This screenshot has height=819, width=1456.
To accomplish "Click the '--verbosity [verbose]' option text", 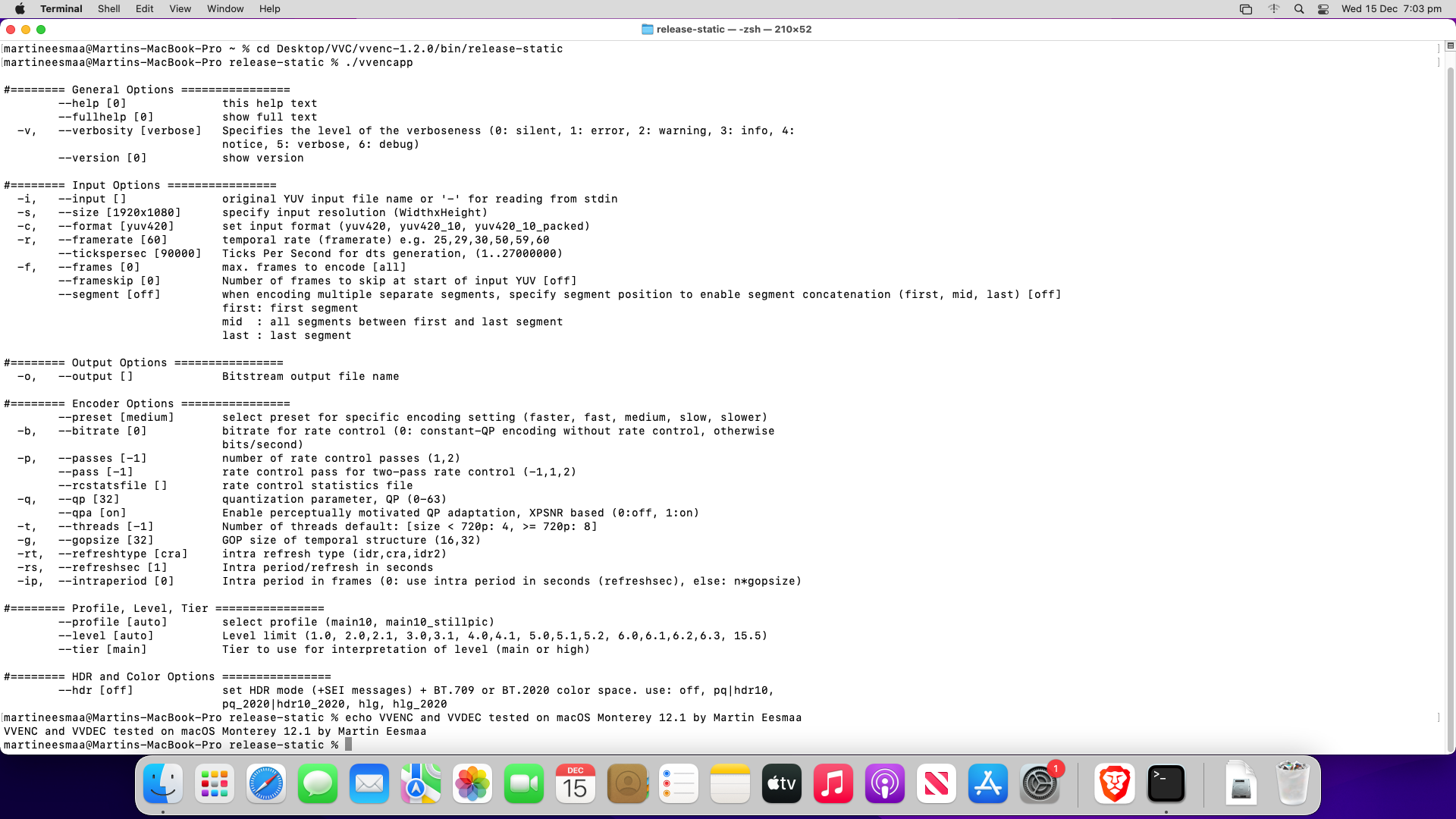I will 130,131.
